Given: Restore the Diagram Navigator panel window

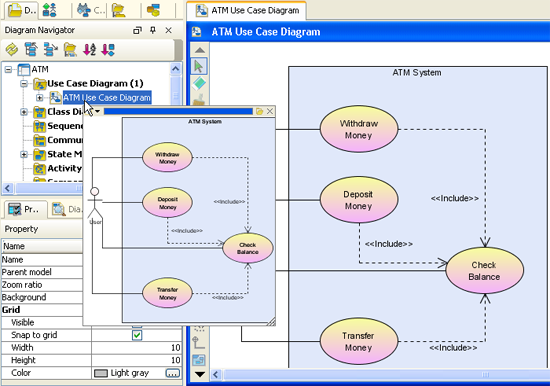Looking at the screenshot, I should tap(137, 31).
